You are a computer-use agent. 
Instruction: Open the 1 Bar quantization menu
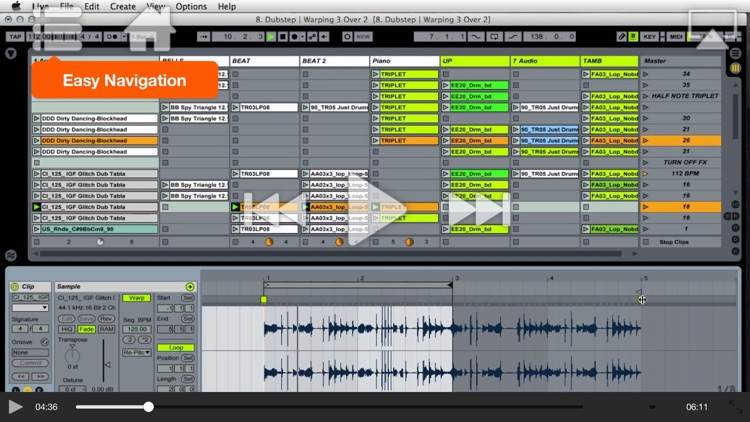[143, 36]
